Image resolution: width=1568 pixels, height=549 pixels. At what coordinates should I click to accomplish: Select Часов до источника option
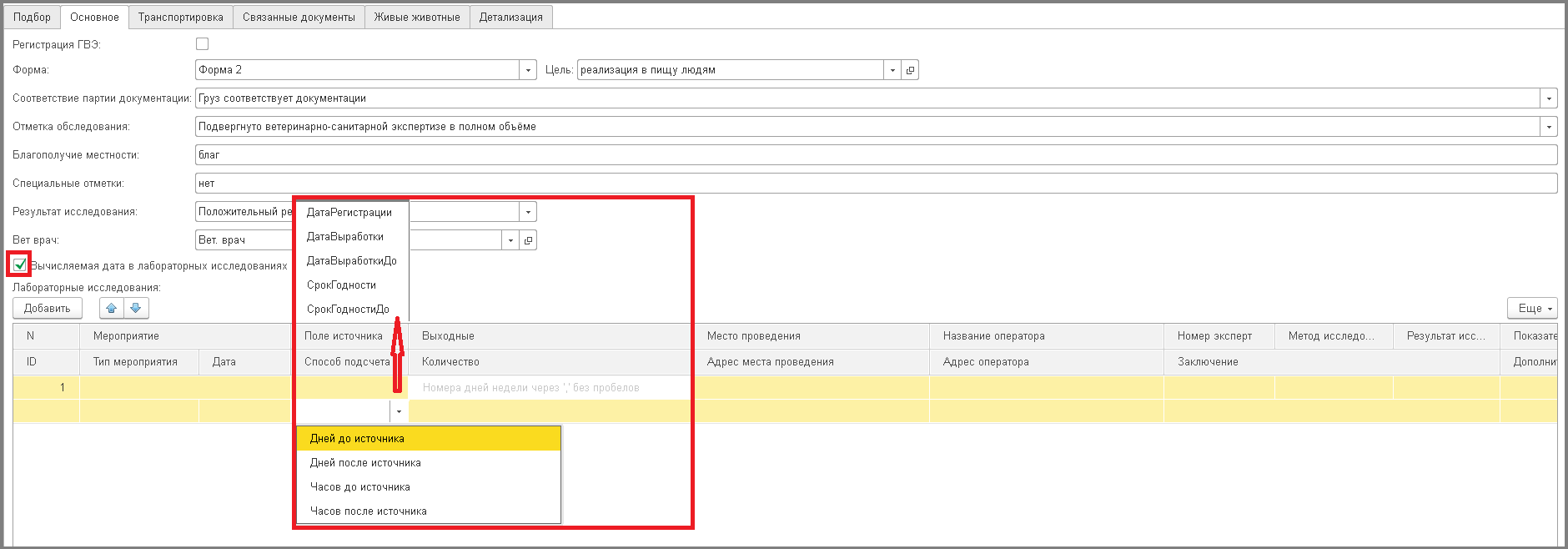(x=359, y=486)
